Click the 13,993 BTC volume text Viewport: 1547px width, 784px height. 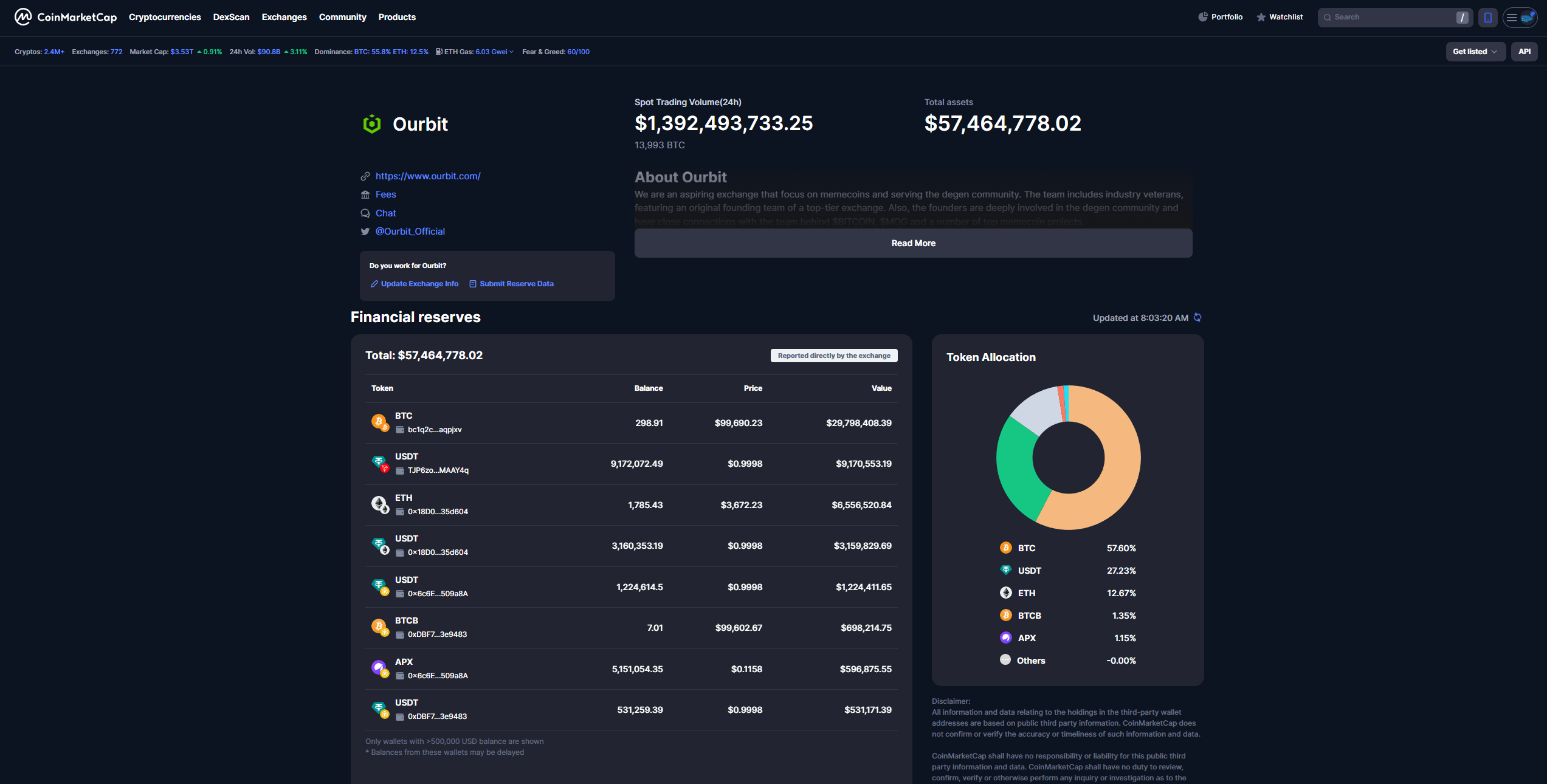[660, 145]
